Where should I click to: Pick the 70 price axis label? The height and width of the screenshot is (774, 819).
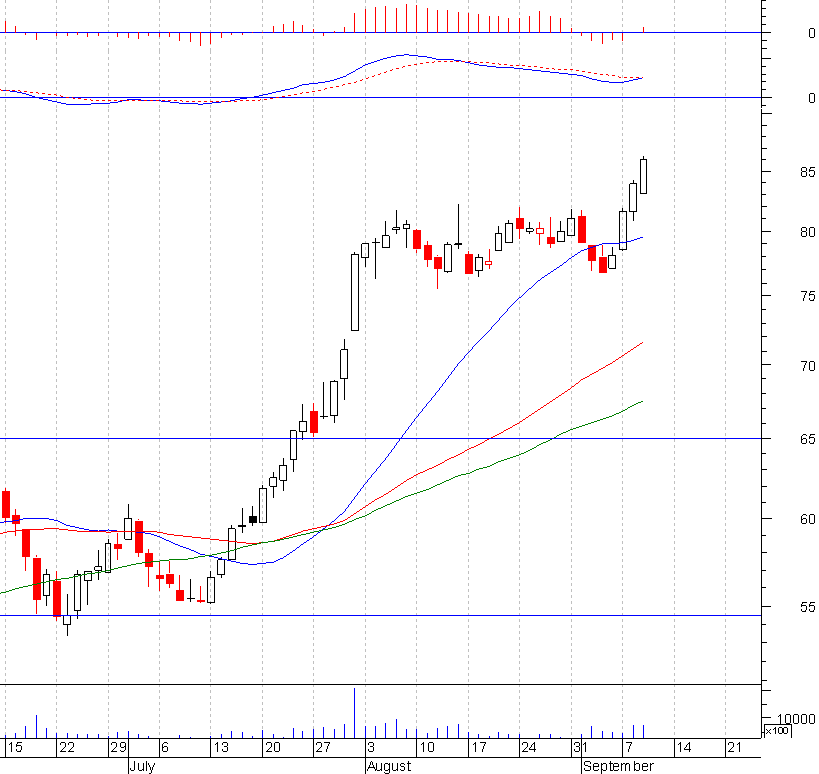click(x=807, y=366)
